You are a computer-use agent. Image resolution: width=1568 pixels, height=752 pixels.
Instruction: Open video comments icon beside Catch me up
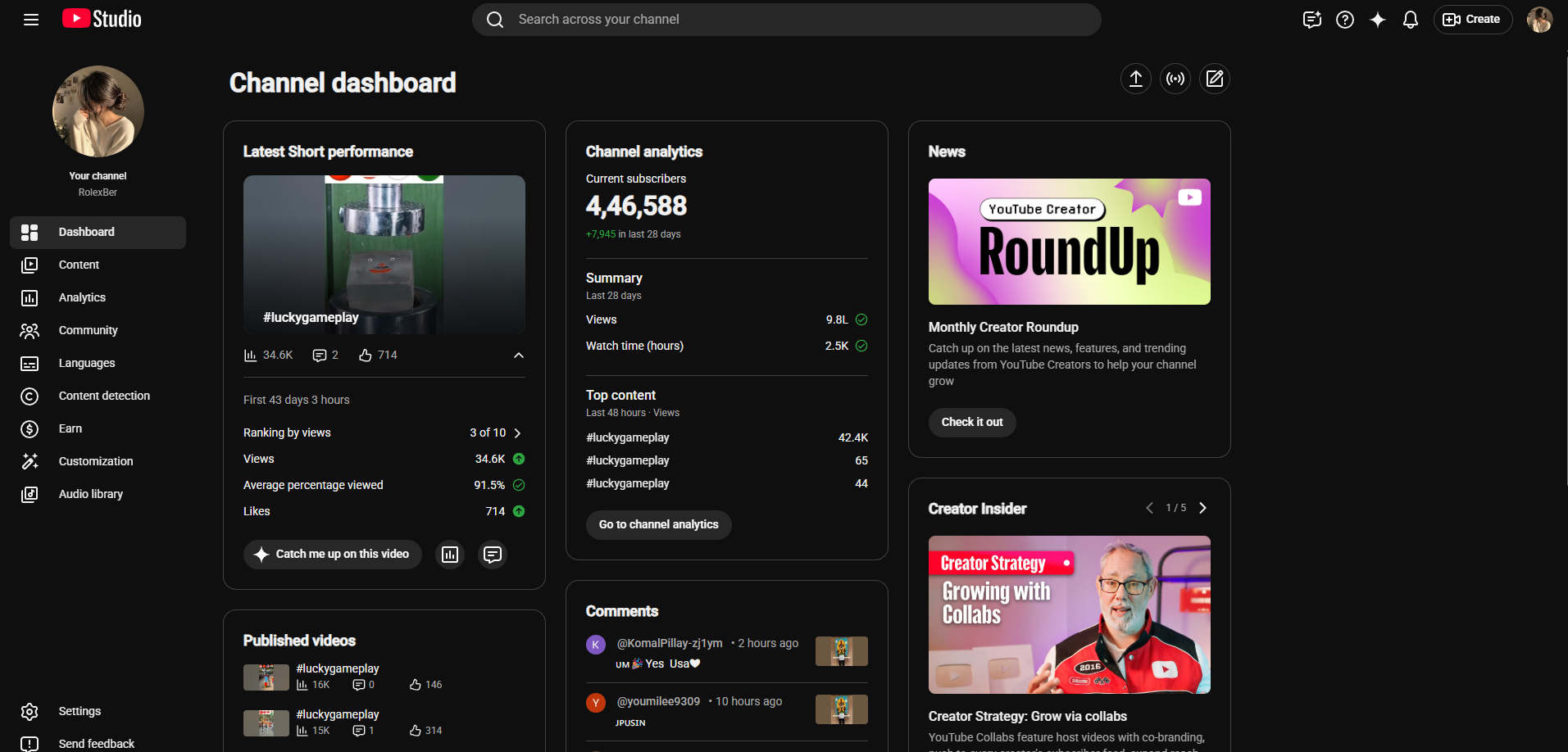pos(493,555)
